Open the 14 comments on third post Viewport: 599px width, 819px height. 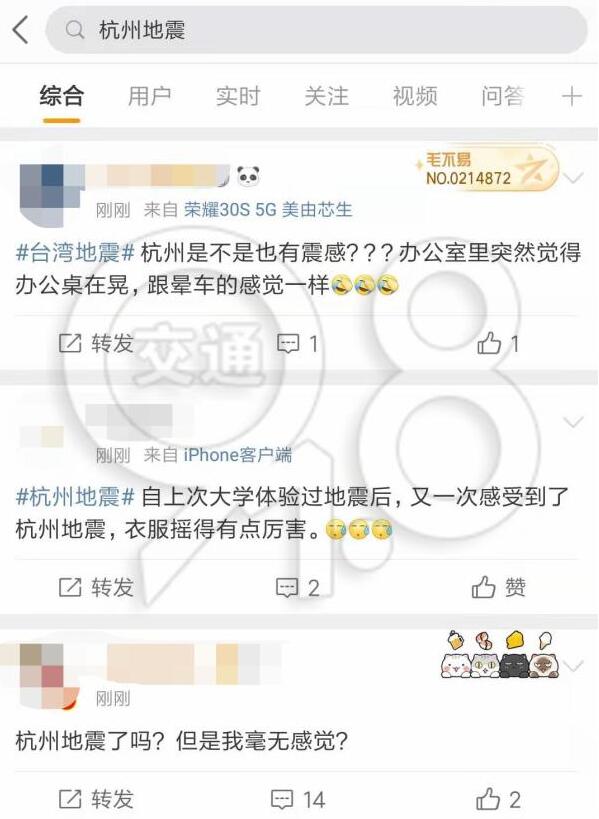coord(298,800)
